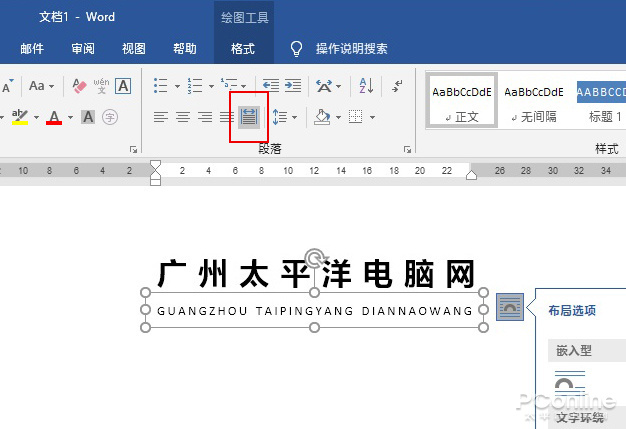Center align the text
626x429 pixels.
point(183,117)
